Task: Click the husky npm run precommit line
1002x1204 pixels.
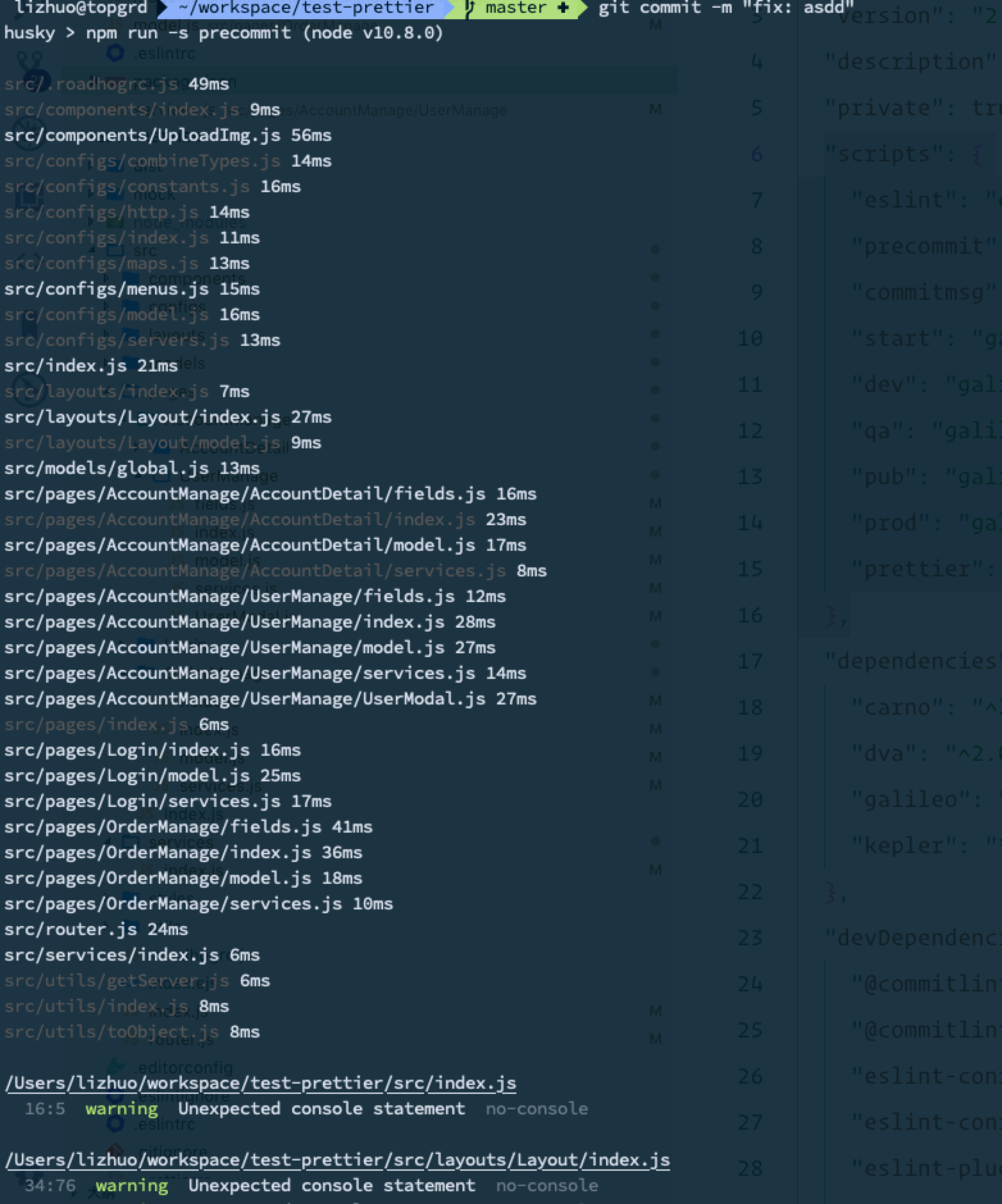Action: tap(224, 33)
